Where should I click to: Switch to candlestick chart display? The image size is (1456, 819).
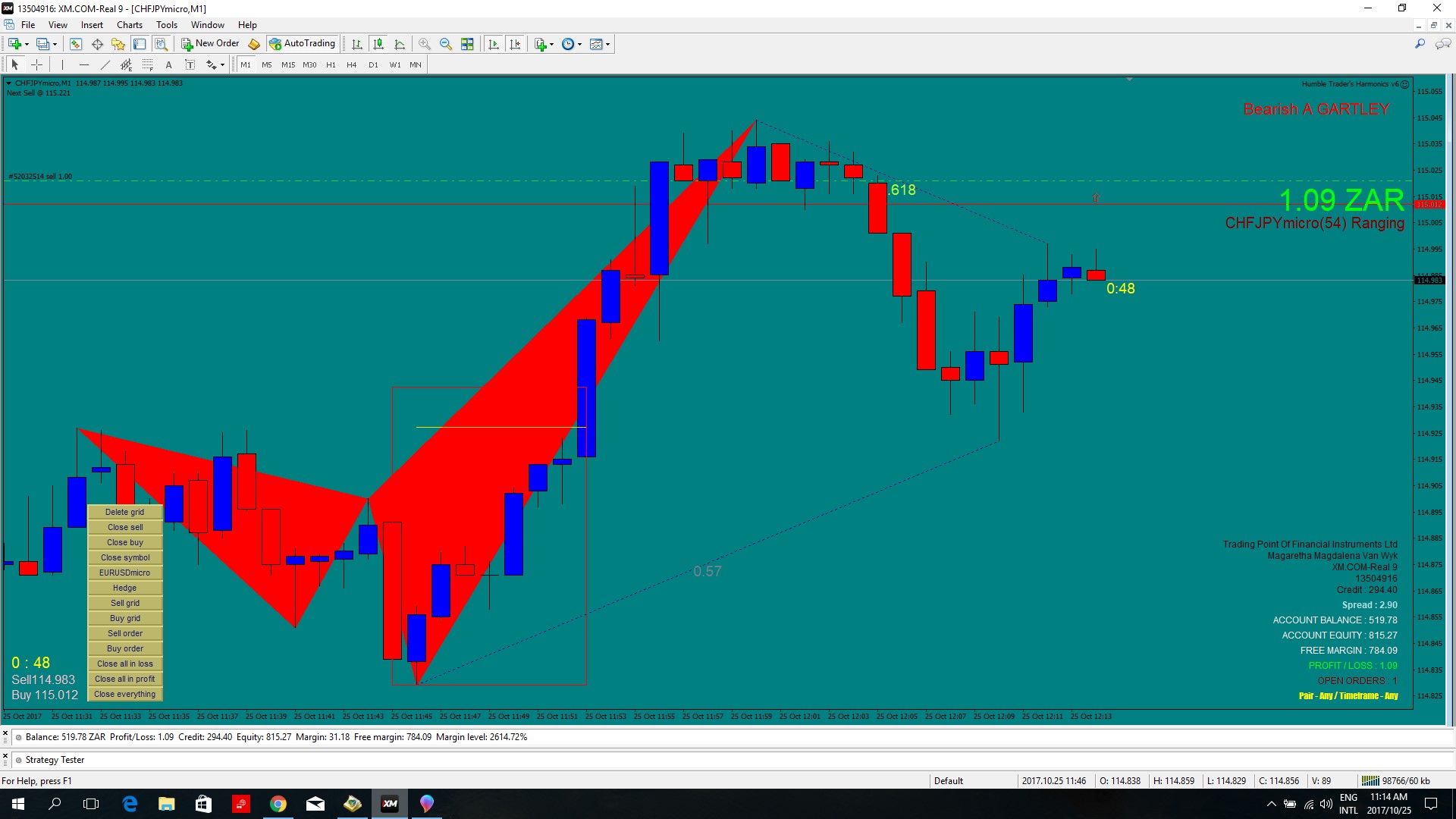click(x=378, y=44)
